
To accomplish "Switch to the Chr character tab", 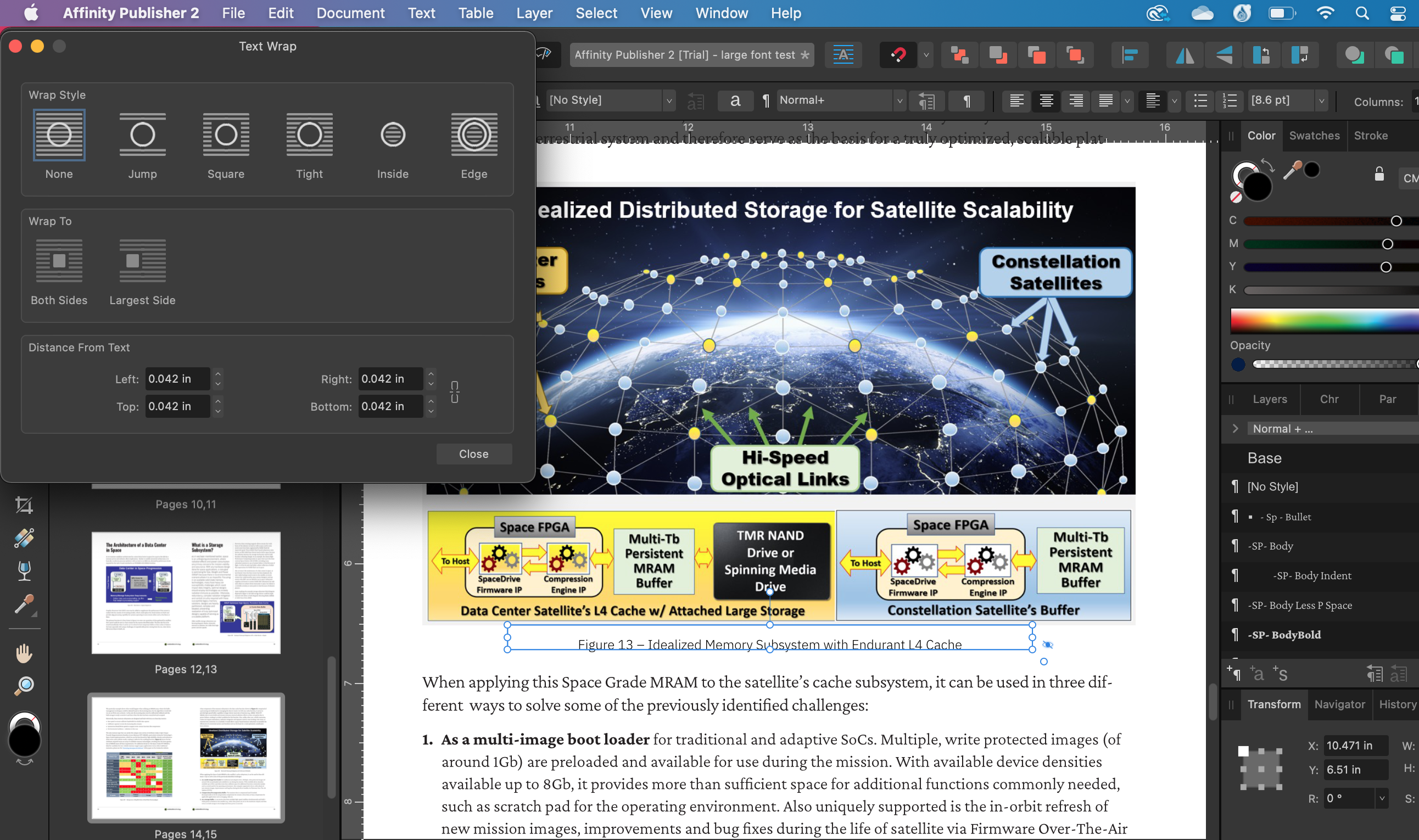I will [x=1328, y=399].
